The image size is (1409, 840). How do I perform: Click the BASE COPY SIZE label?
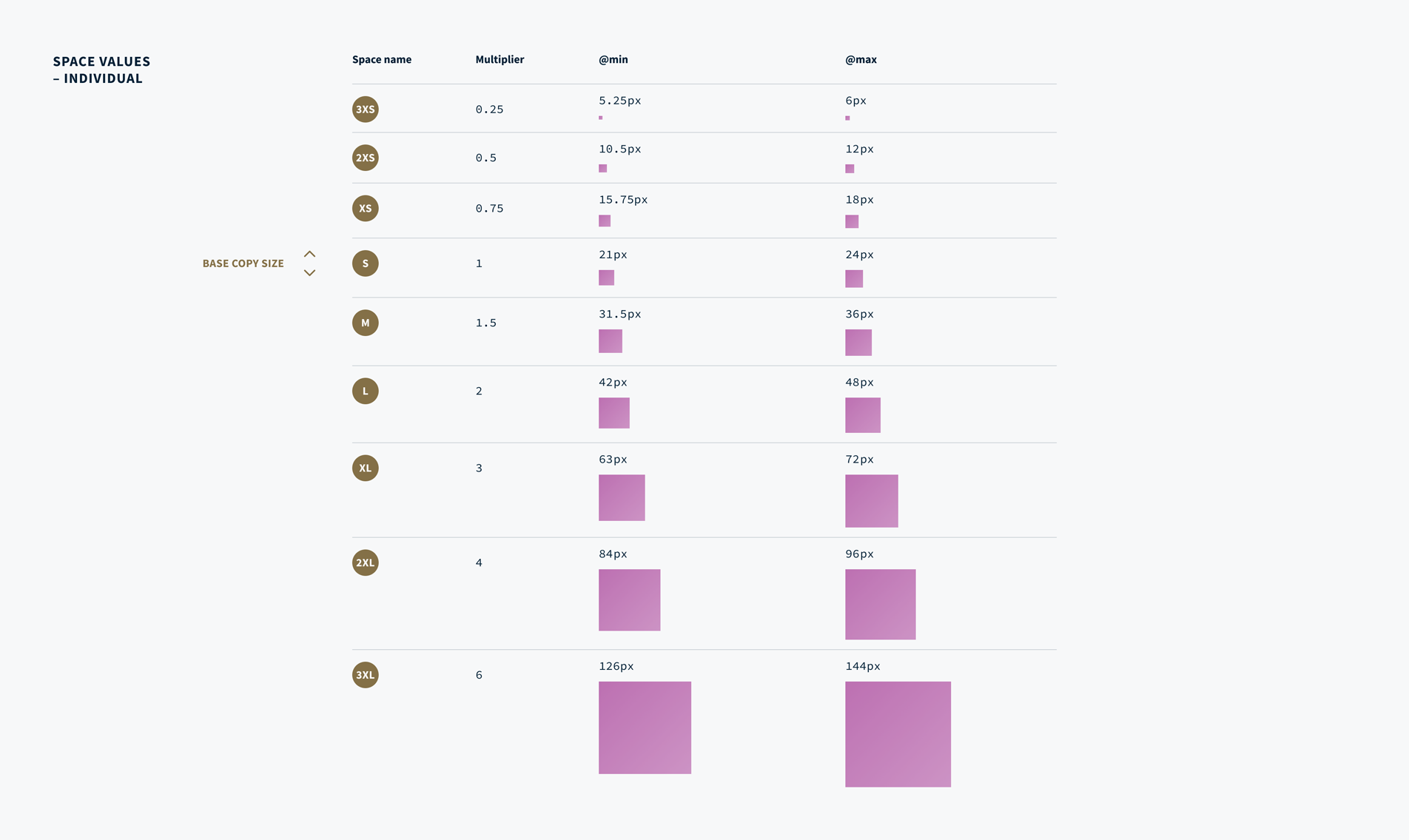point(243,263)
